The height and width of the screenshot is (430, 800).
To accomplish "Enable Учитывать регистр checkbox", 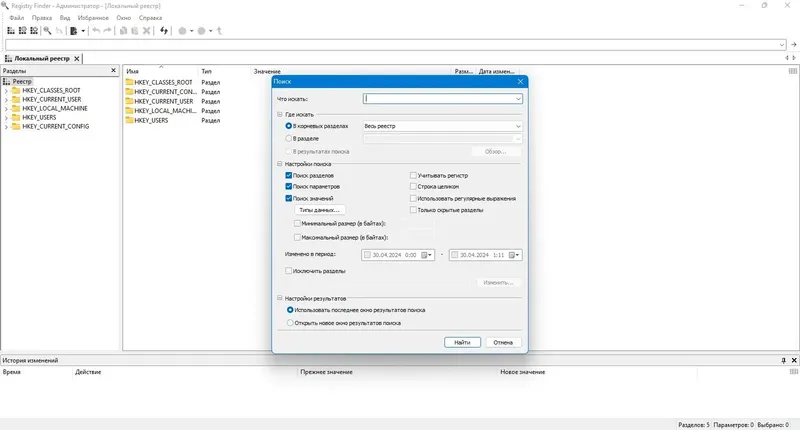I will (413, 175).
